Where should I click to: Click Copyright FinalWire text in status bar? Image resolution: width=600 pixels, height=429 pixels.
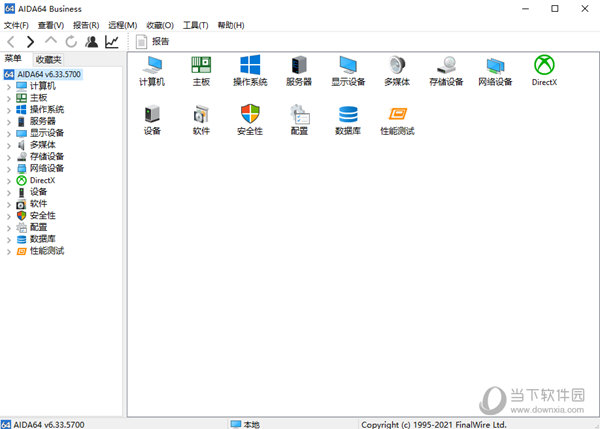pos(434,424)
